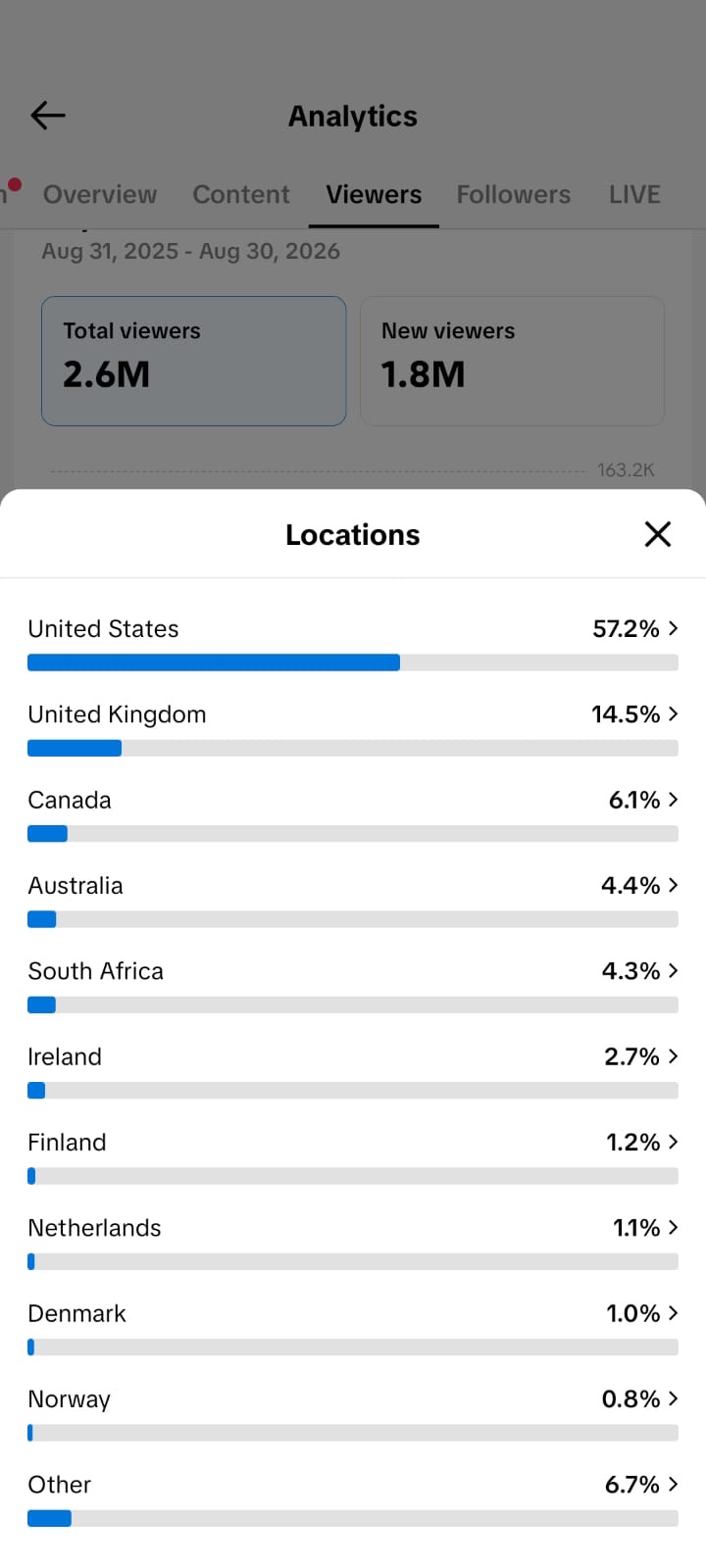Open Ireland chevron arrow
The image size is (706, 1568).
tap(673, 1056)
